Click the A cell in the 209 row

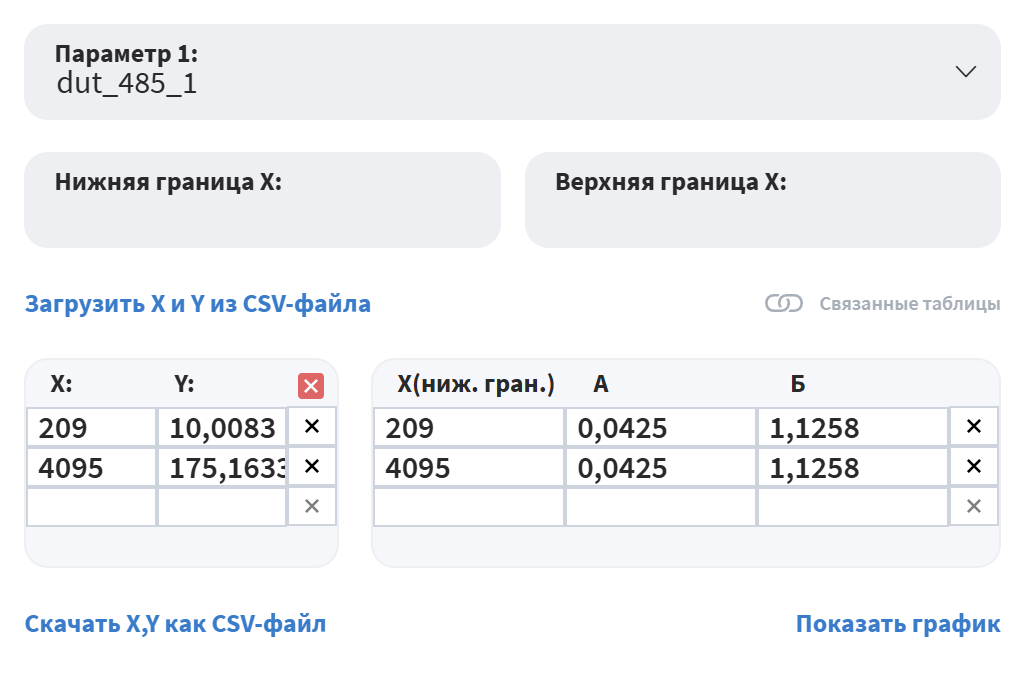(660, 428)
